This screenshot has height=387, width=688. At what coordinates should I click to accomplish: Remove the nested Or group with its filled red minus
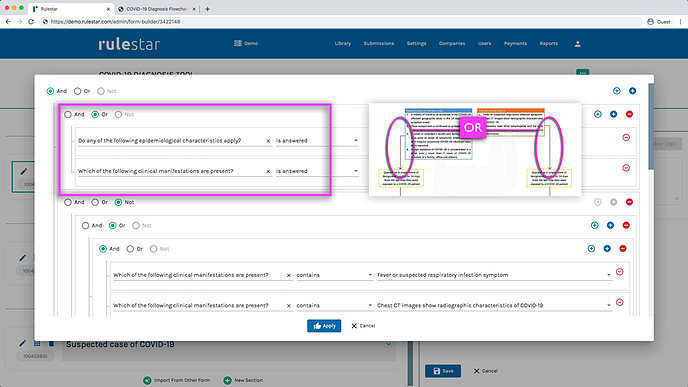click(x=626, y=225)
